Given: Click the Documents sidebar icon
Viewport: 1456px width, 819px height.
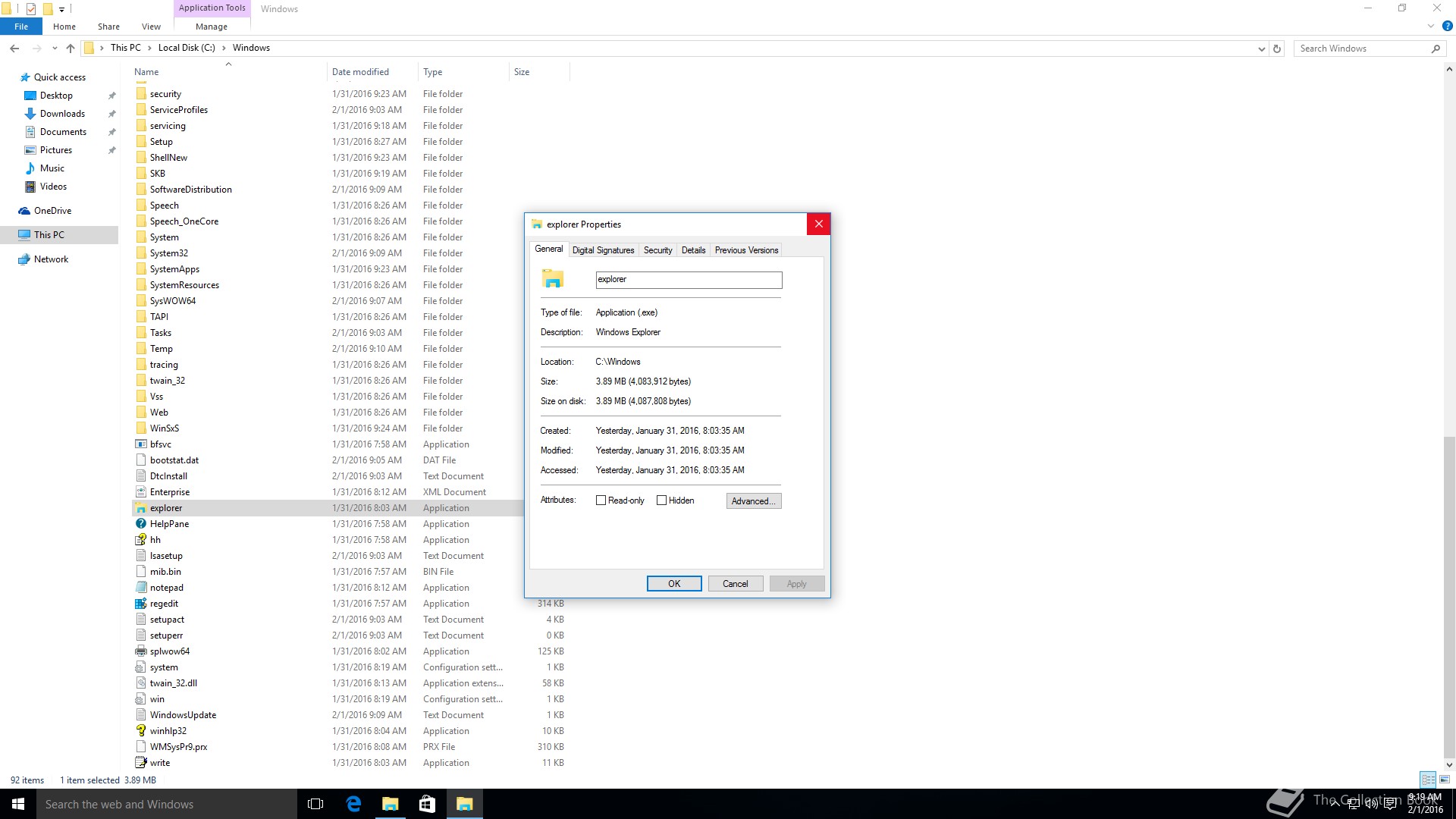Looking at the screenshot, I should pyautogui.click(x=30, y=132).
